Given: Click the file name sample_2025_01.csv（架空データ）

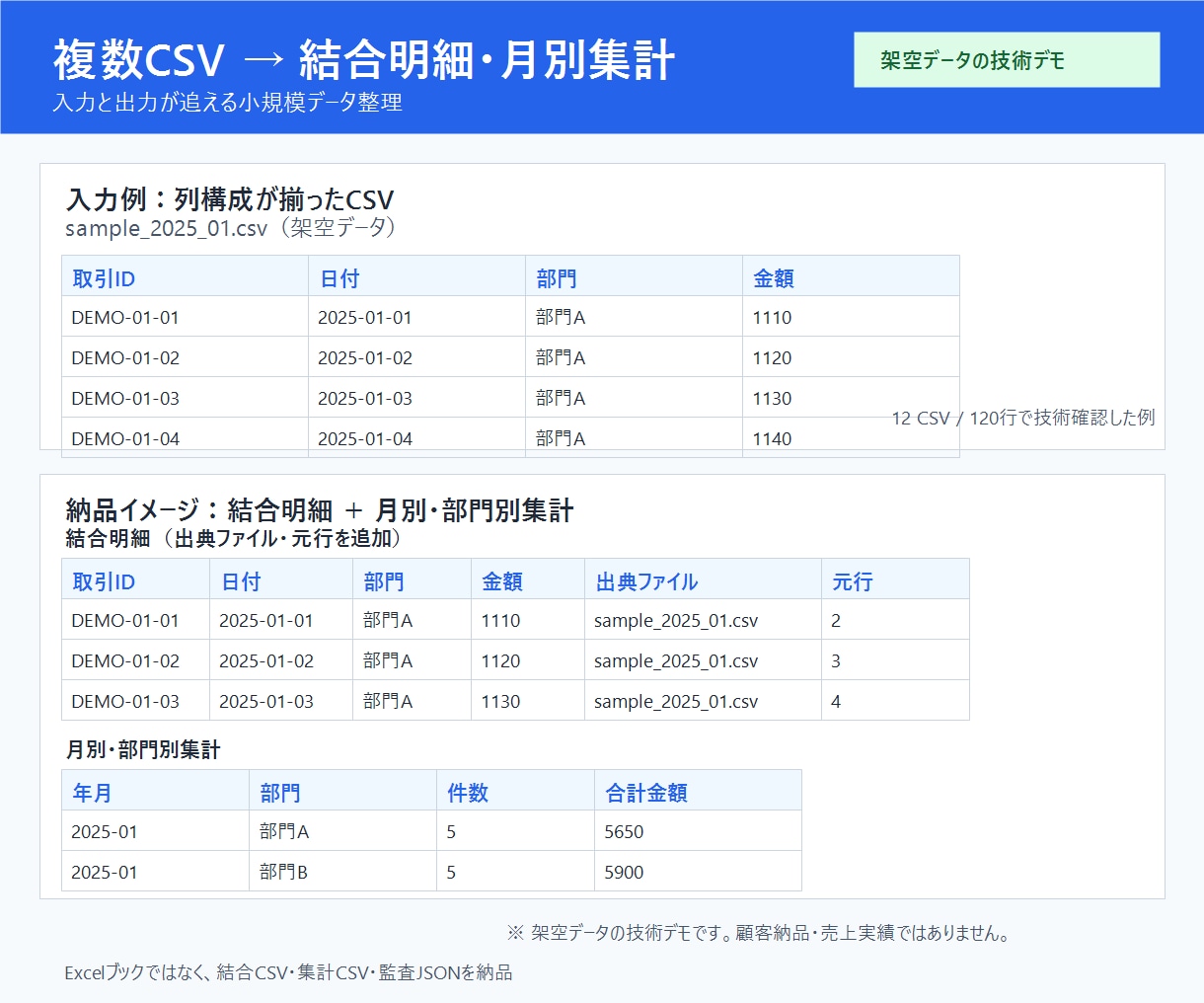Looking at the screenshot, I should coord(233,228).
